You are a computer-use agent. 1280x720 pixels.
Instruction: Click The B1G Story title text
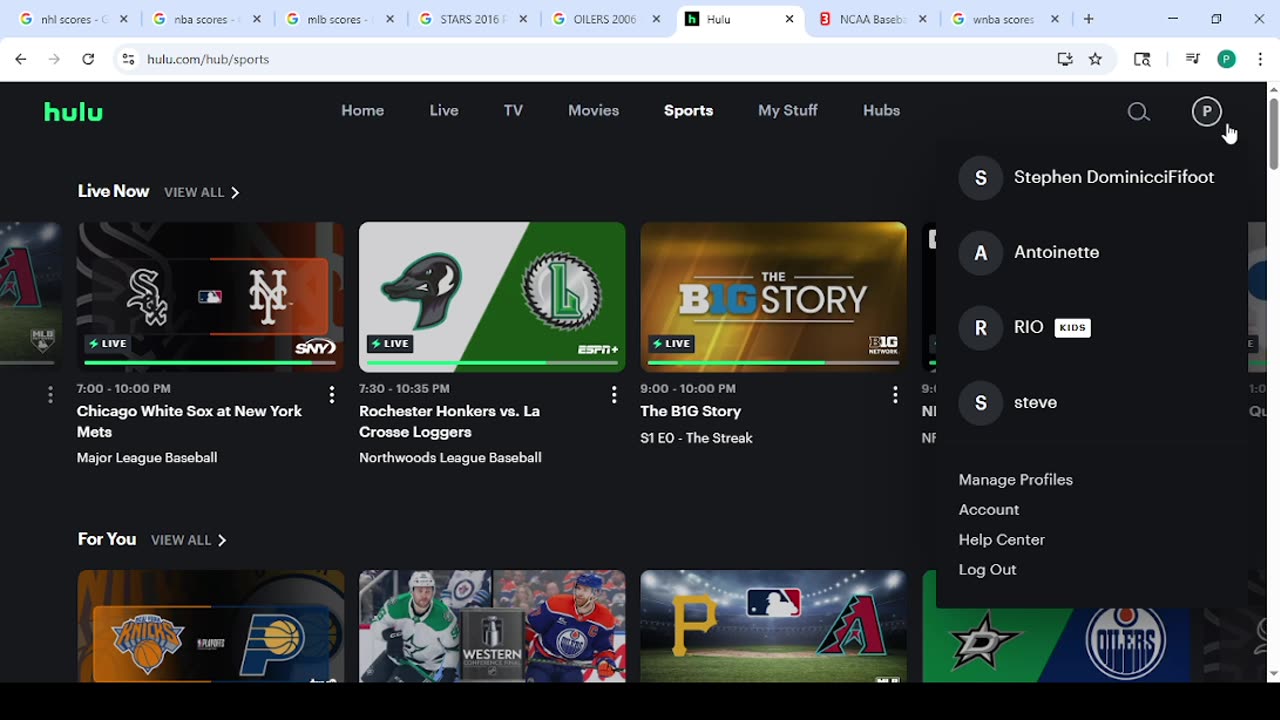[x=691, y=411]
